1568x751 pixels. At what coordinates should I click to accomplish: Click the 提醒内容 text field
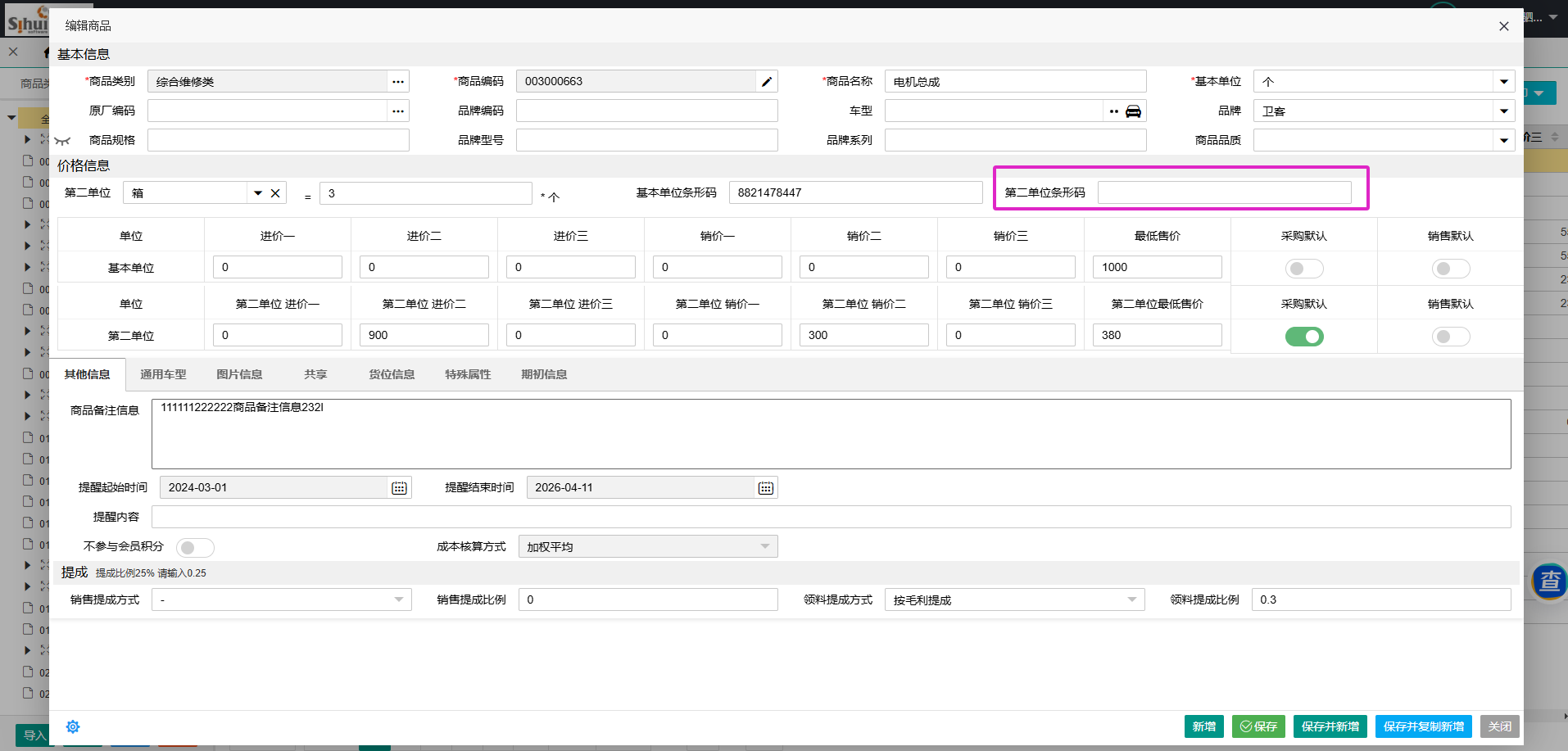[831, 518]
